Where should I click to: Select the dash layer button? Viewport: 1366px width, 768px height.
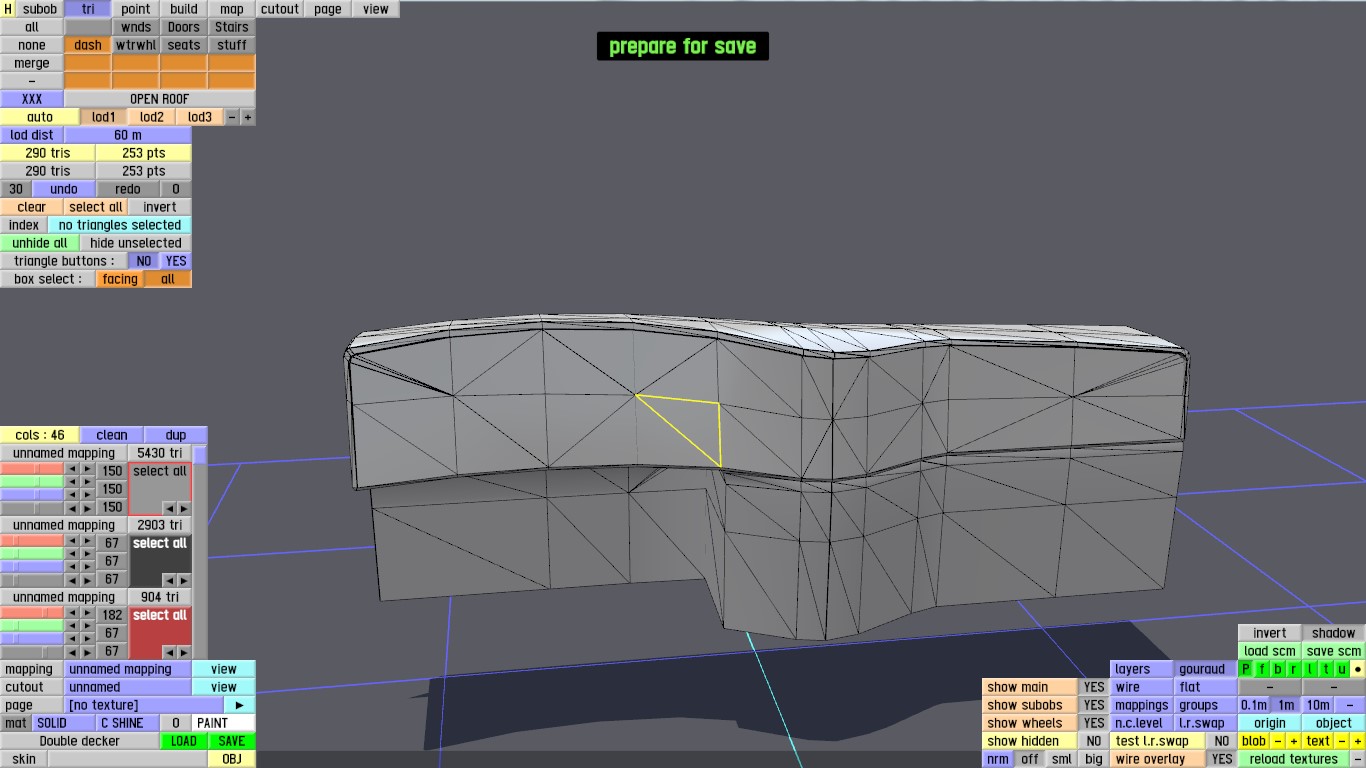point(88,45)
